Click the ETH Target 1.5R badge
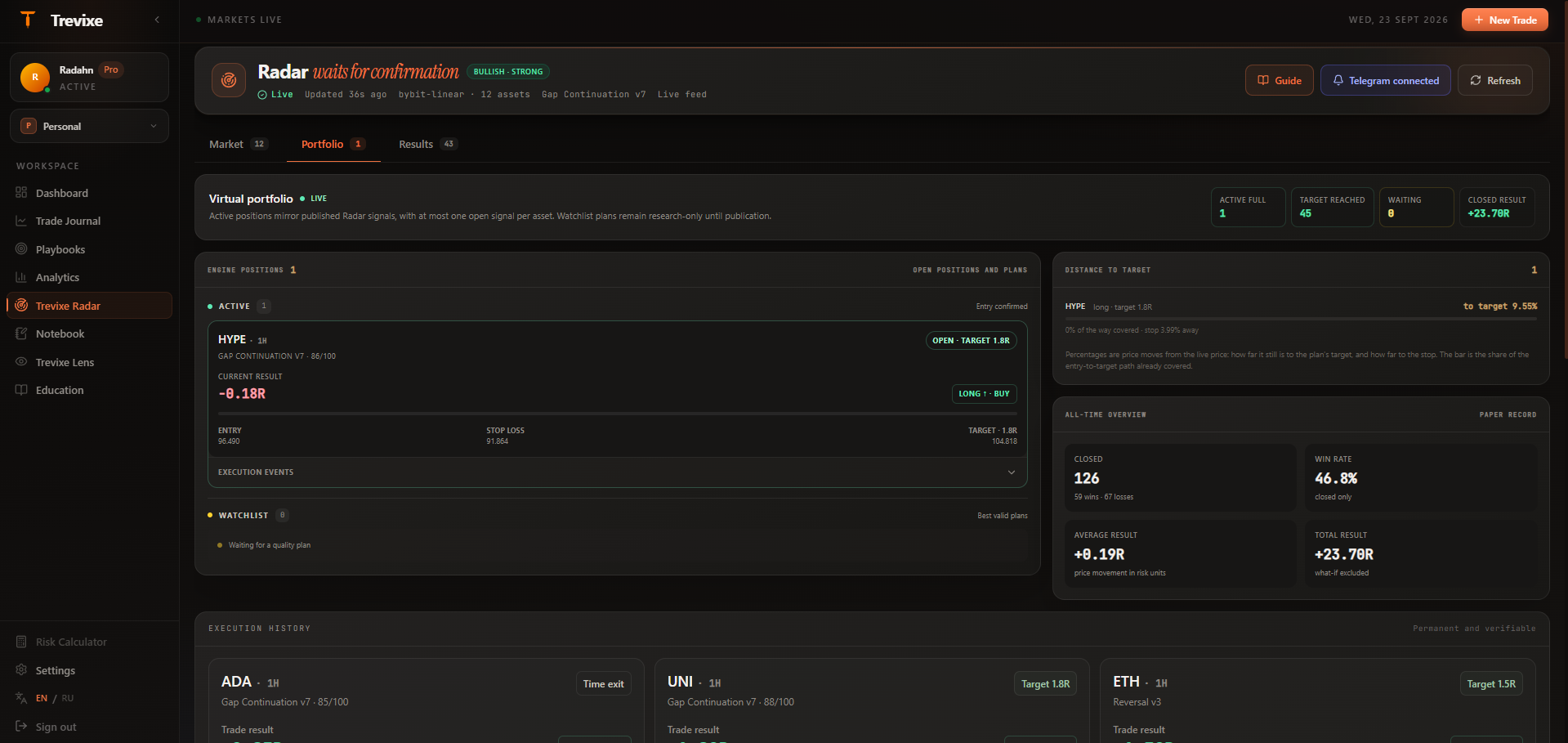 (x=1491, y=683)
